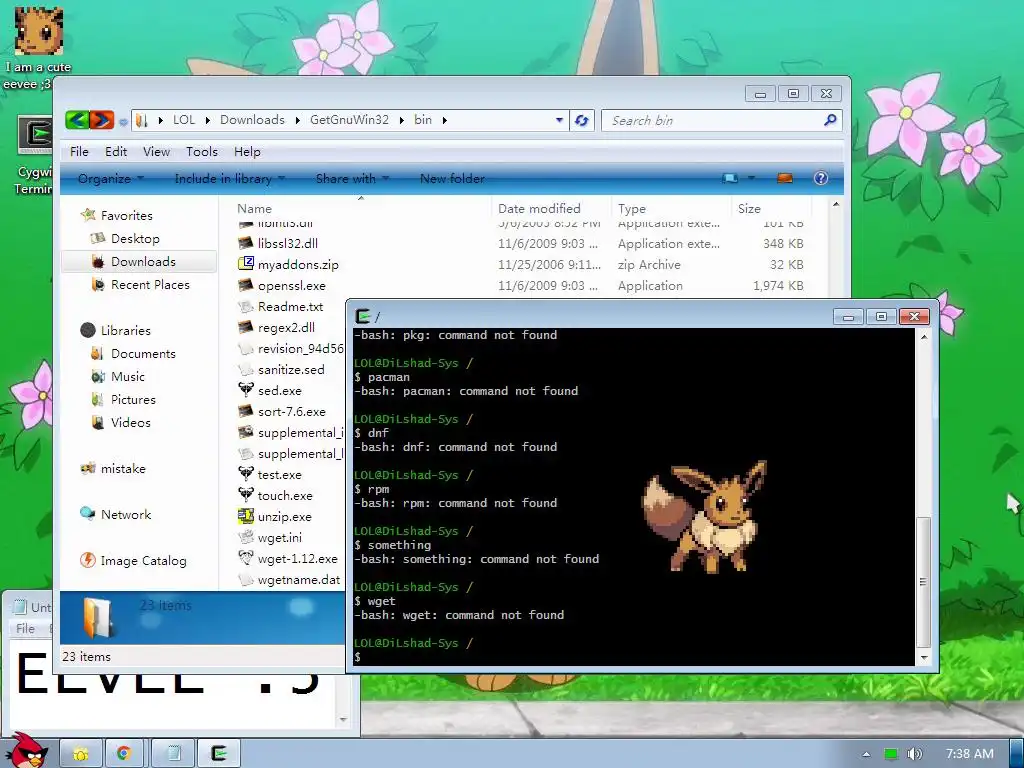Expand the arrow after LOL in breadcrumb
1024x768 pixels.
coord(208,120)
